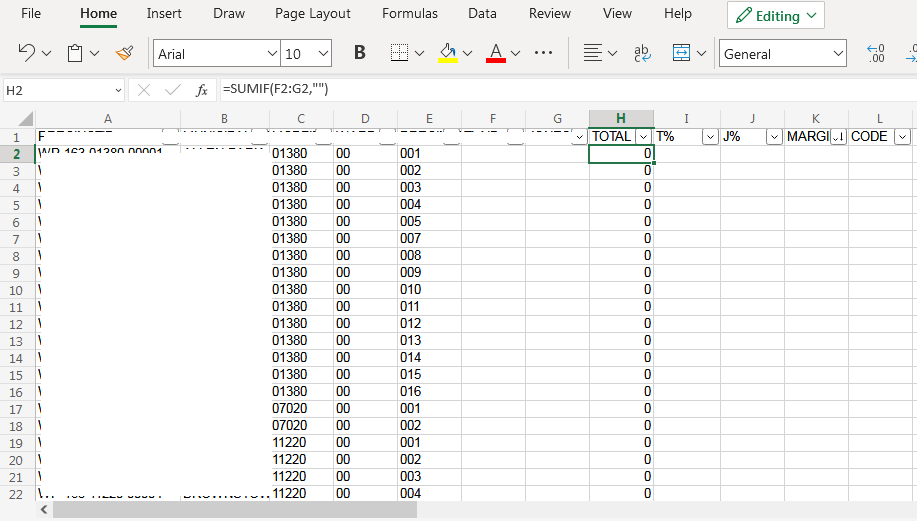The height and width of the screenshot is (521, 917).
Task: Open the CODE column filter button
Action: point(902,137)
